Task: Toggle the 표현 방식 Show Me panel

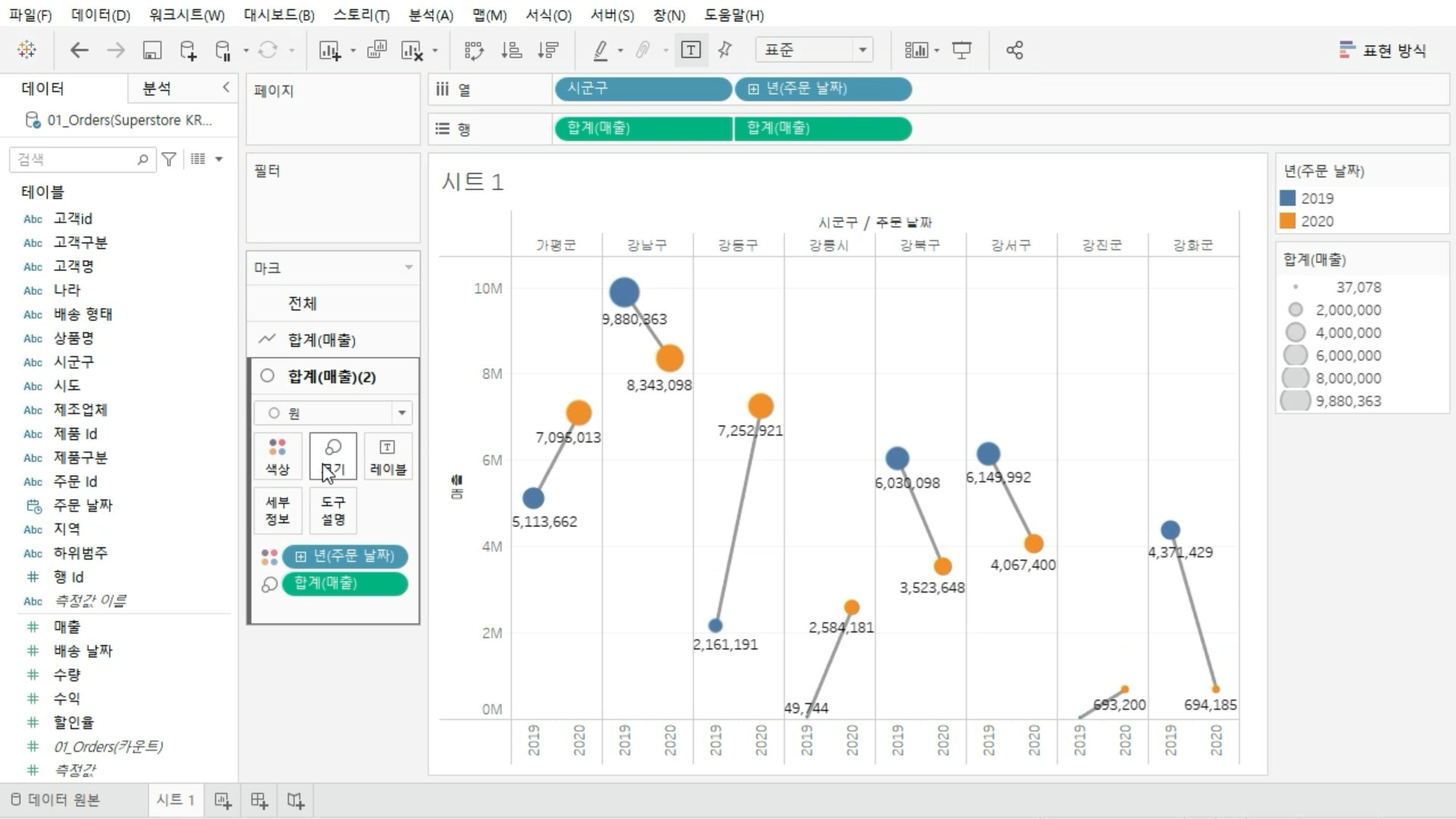Action: tap(1383, 51)
